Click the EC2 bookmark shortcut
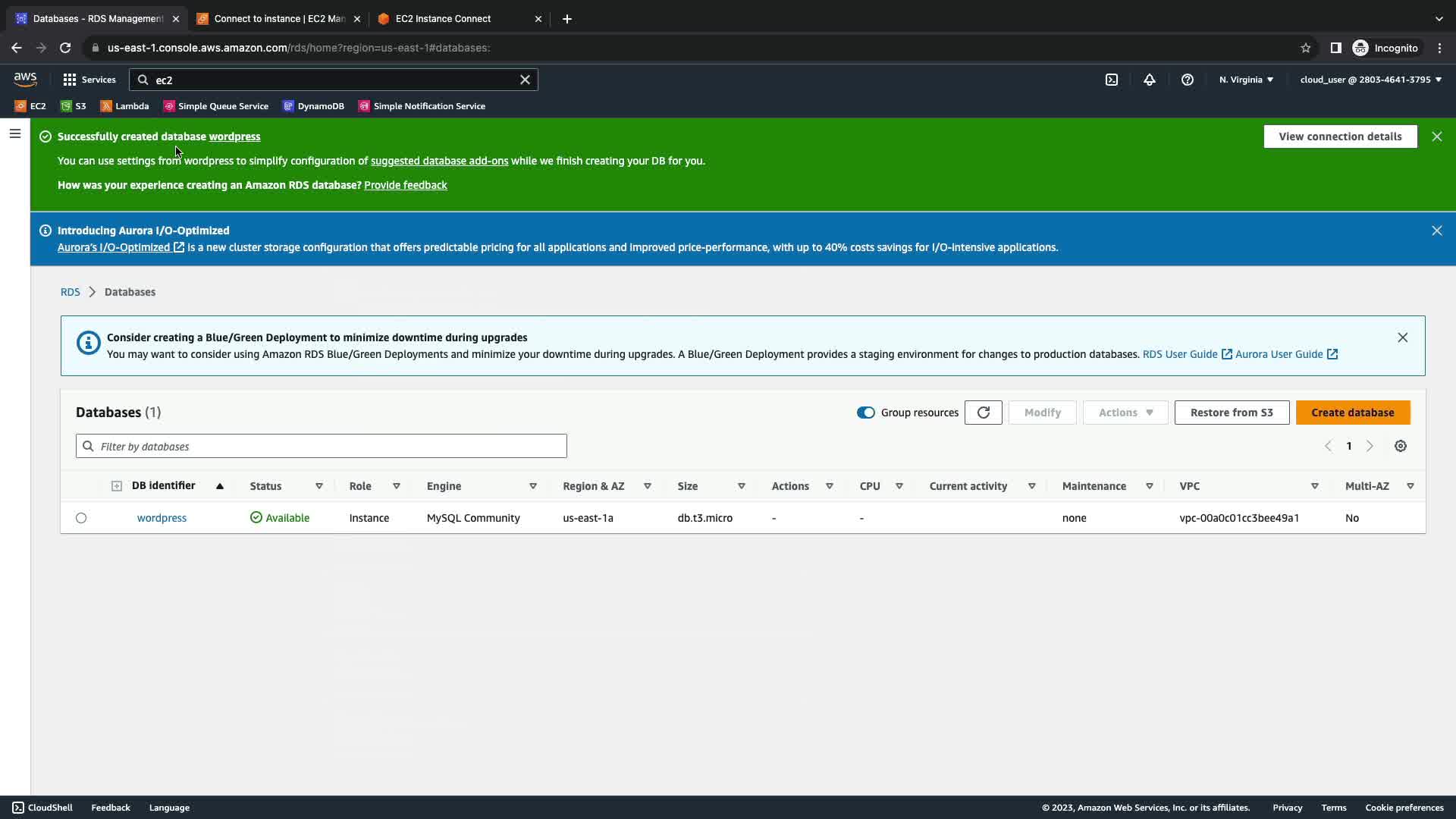Screen dimensions: 1456x819 30,106
